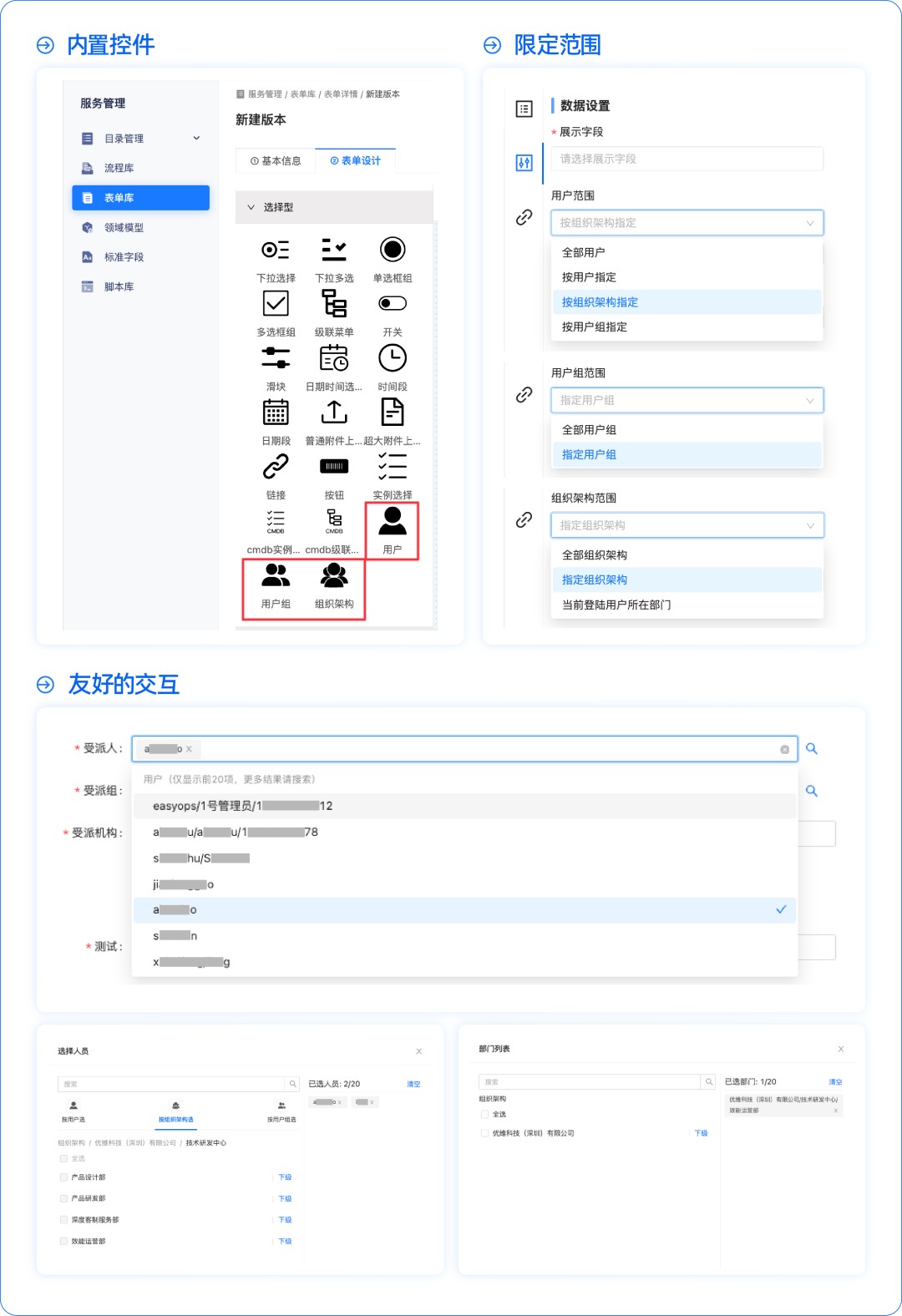Pick the 多选框组 checkbox group control
Image resolution: width=902 pixels, height=1316 pixels.
coord(276,303)
